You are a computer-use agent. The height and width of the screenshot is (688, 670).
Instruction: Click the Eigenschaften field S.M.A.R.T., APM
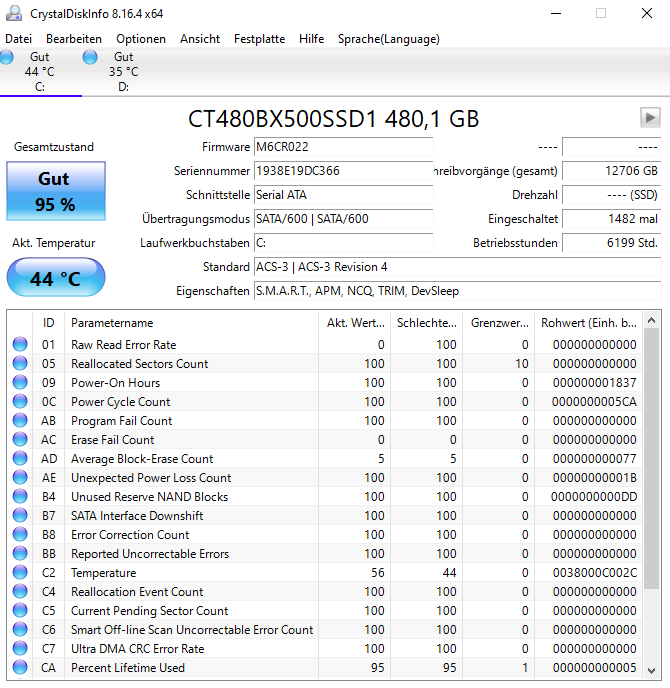458,291
